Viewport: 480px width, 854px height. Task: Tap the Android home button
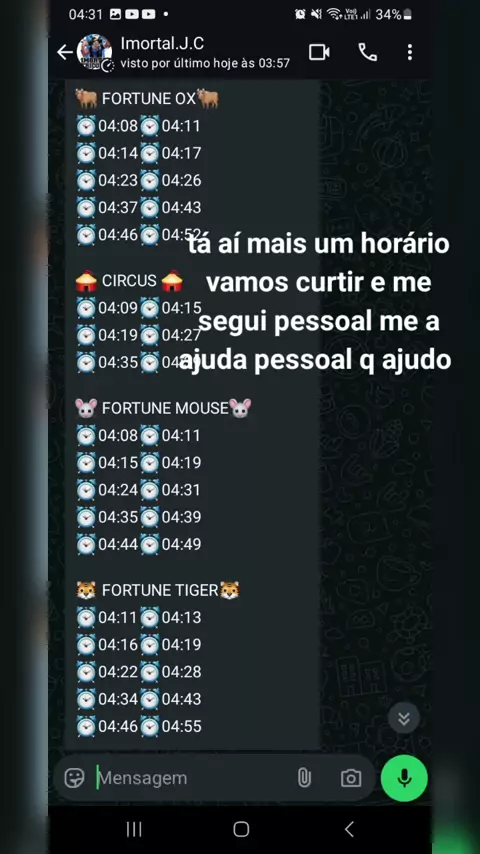point(241,829)
